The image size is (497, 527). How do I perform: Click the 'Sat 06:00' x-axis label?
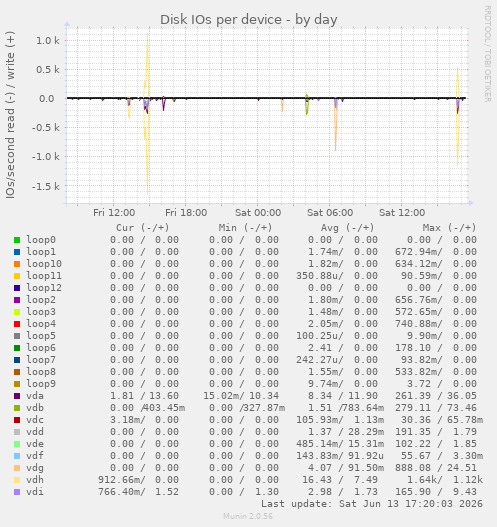pyautogui.click(x=330, y=213)
